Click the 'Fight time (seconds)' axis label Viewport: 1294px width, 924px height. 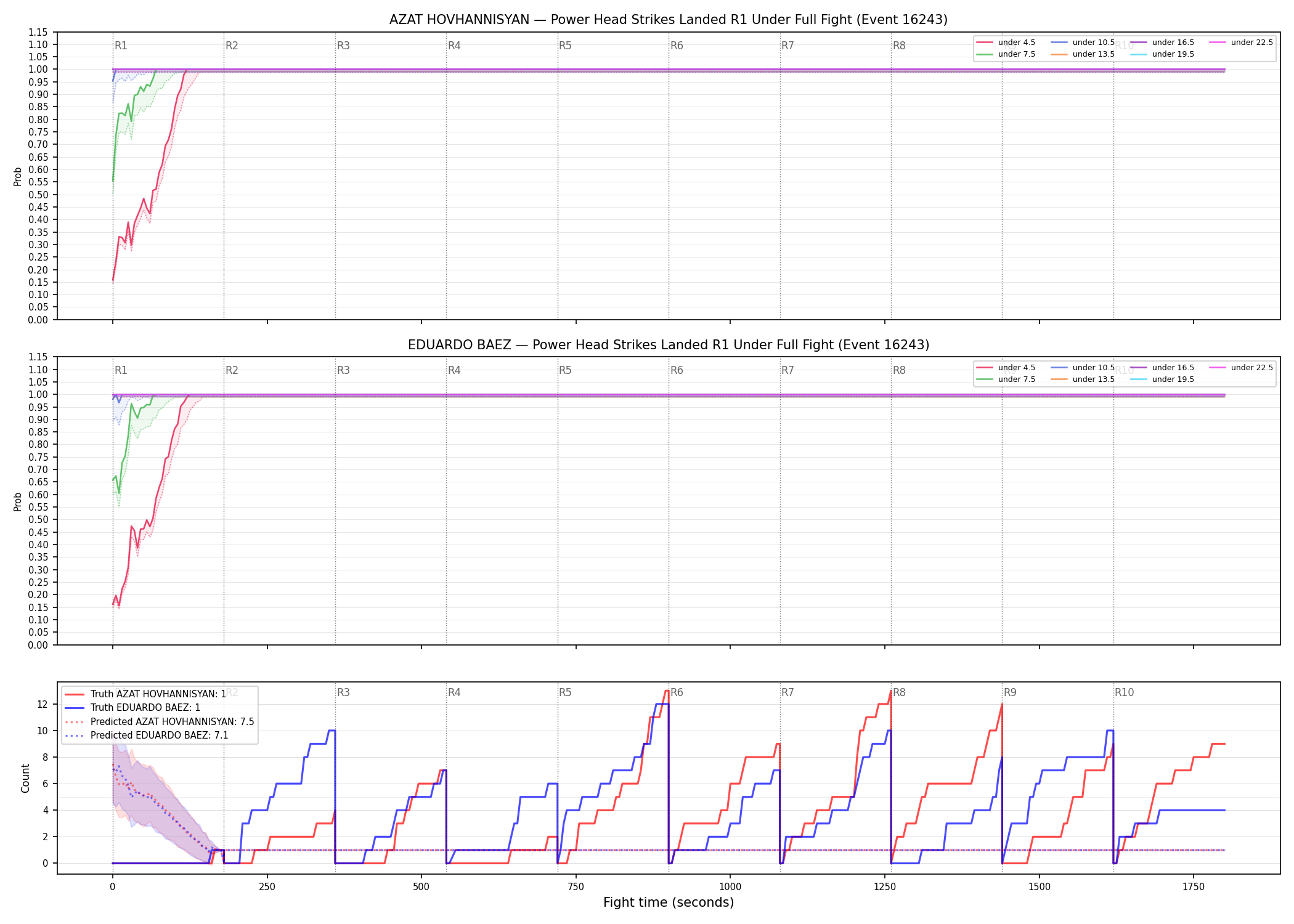click(x=669, y=902)
